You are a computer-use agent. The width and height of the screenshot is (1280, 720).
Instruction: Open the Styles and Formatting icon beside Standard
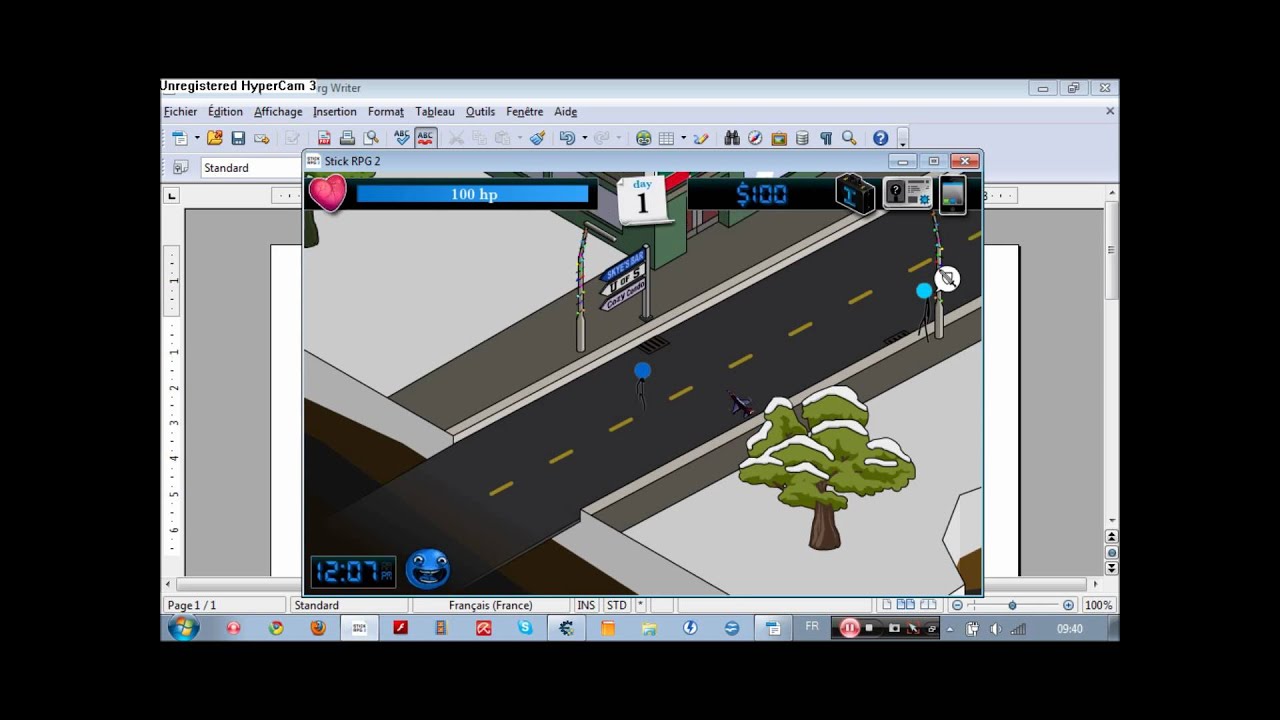pos(181,167)
